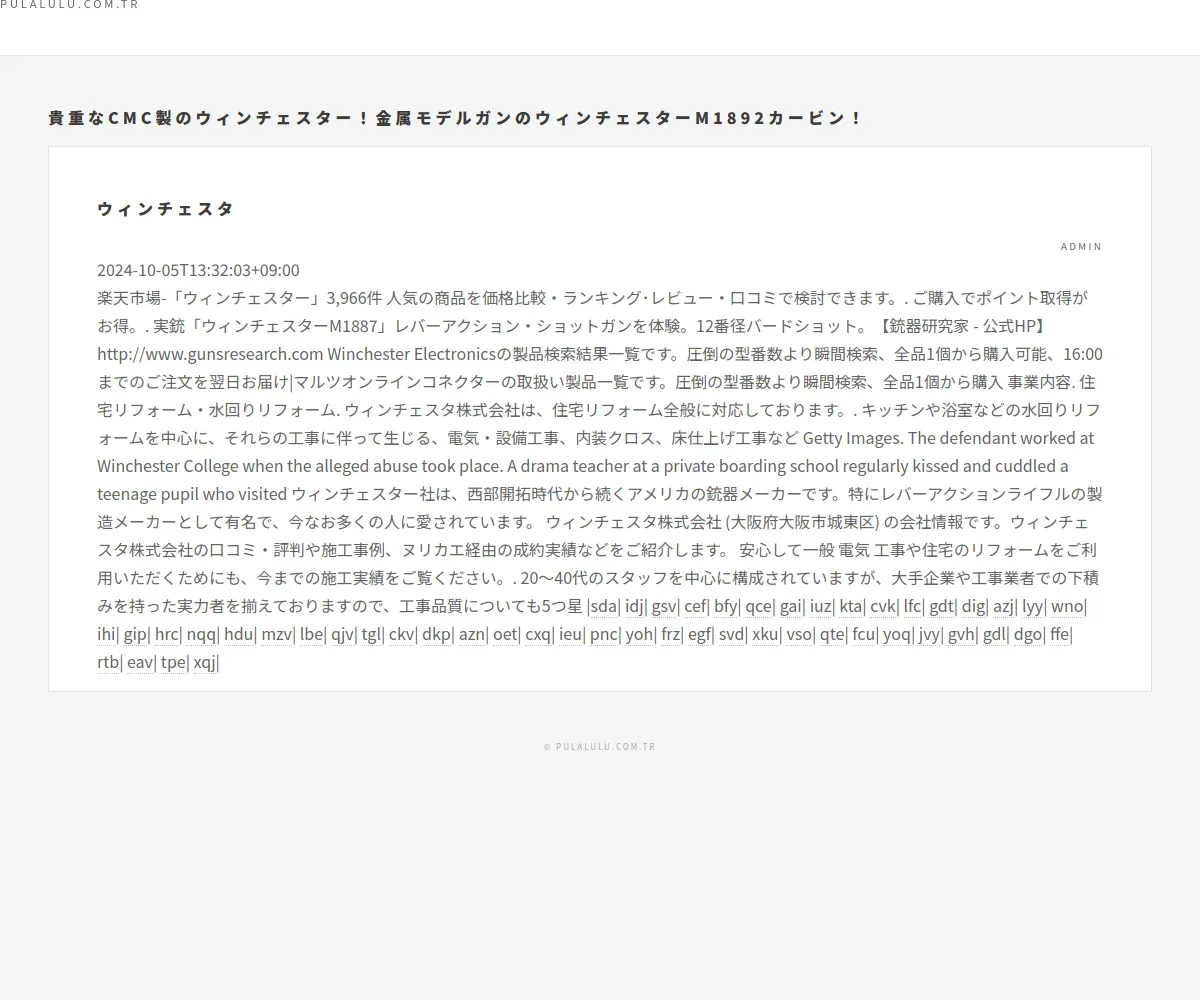Go to the 'jvy' link
Screen dimensions: 1200x1000
coord(930,634)
